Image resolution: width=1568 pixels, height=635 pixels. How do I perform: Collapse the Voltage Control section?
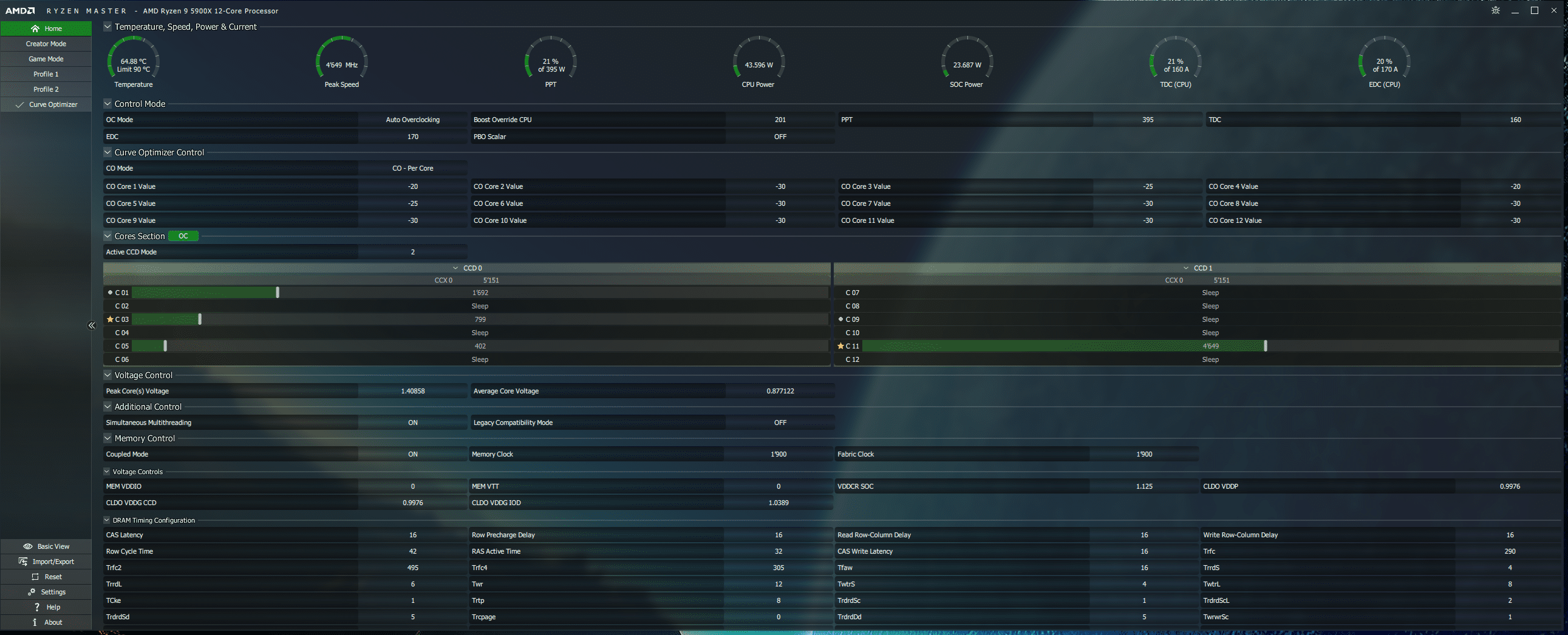107,375
